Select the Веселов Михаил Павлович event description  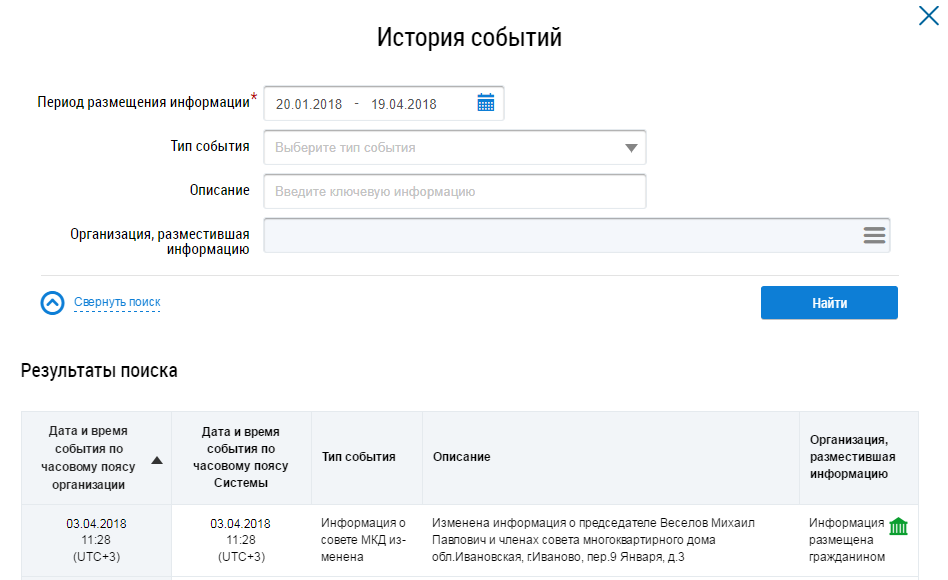(595, 540)
